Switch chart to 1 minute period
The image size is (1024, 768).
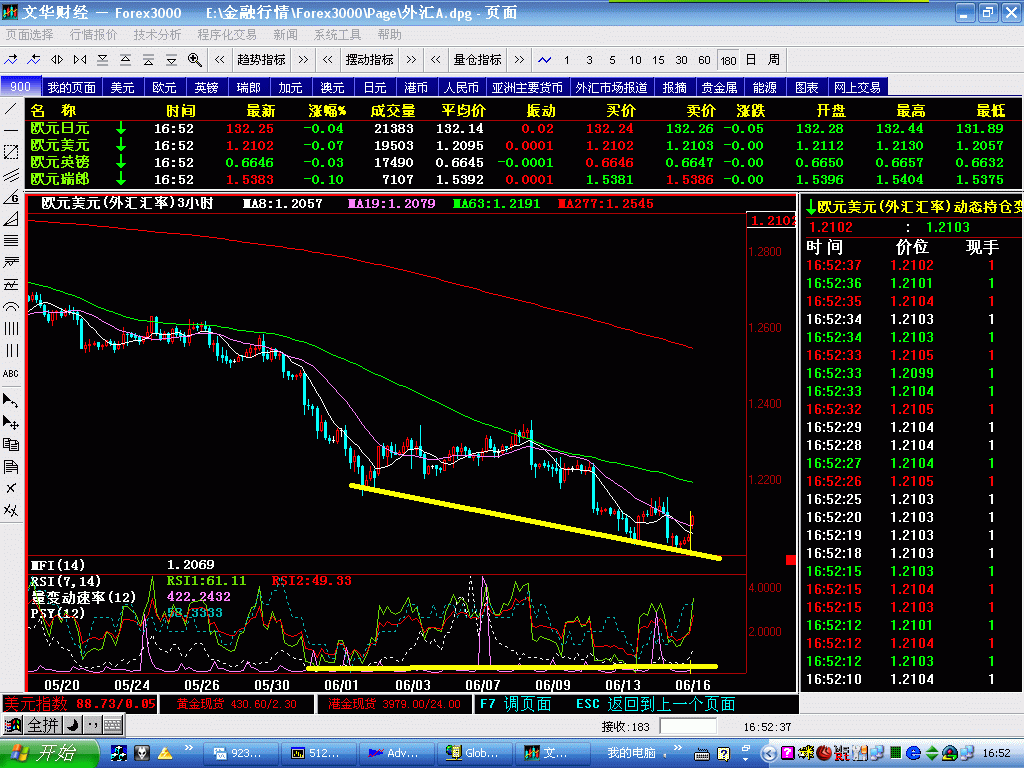pos(567,60)
